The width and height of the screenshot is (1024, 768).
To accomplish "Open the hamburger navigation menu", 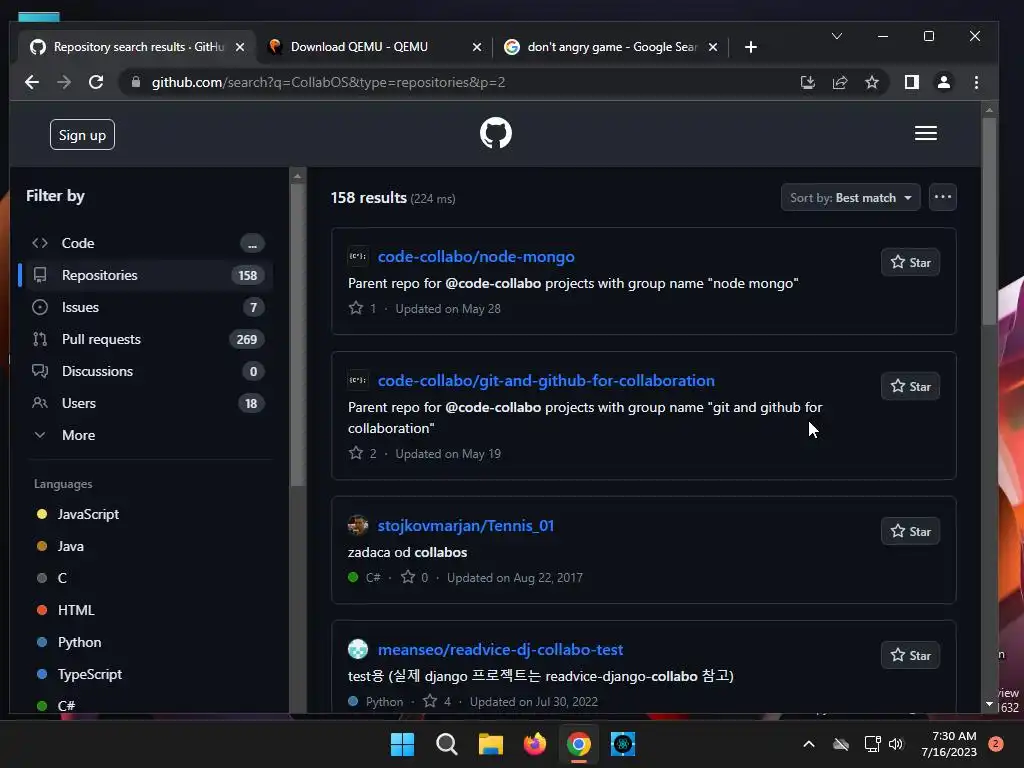I will 925,133.
